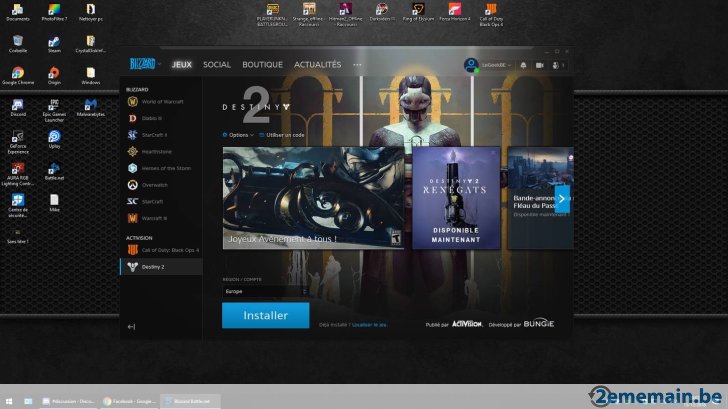Screen dimensions: 728x409
Task: Open the GeForce Experience shortcut
Action: pyautogui.click(x=18, y=142)
